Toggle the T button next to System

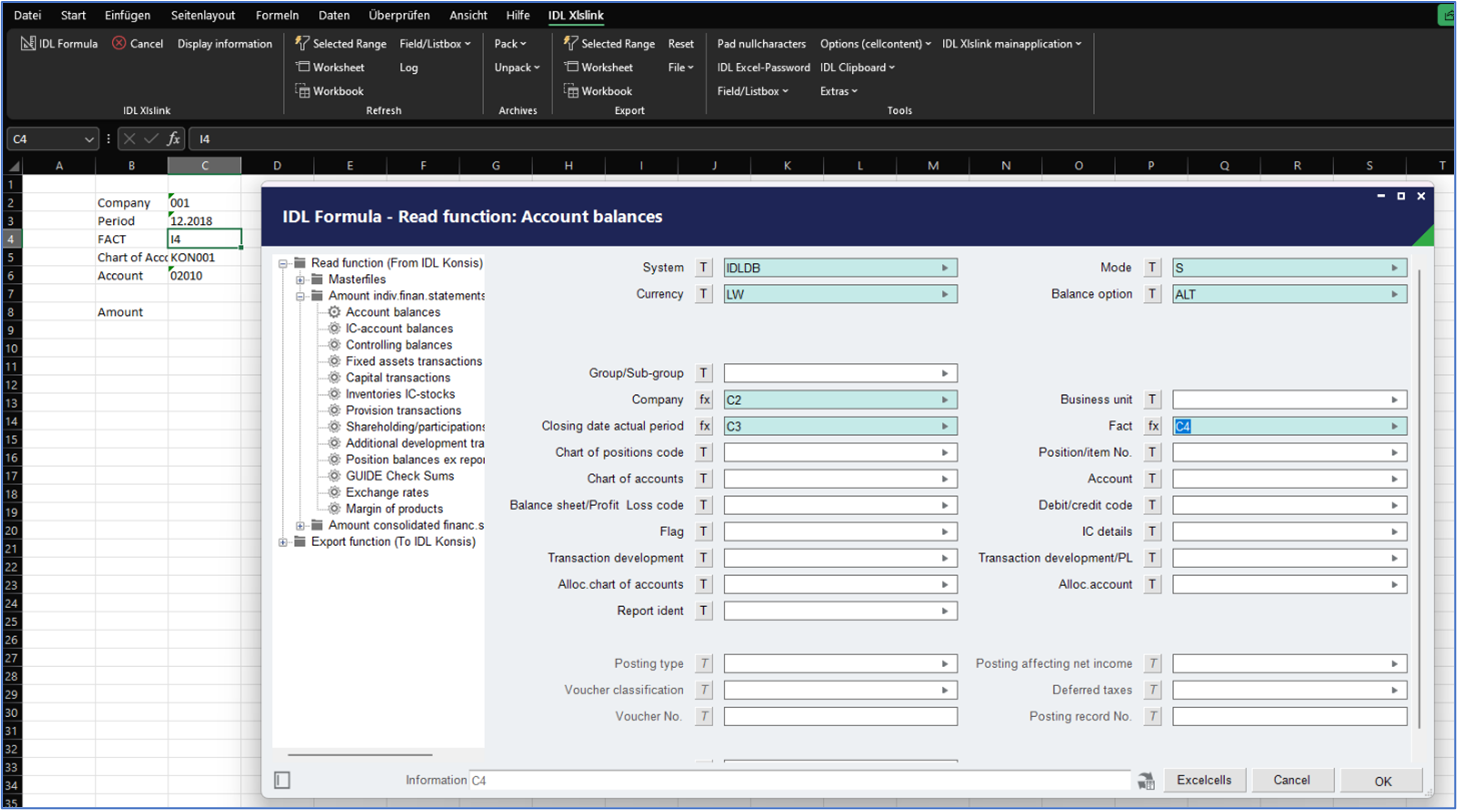tap(704, 268)
